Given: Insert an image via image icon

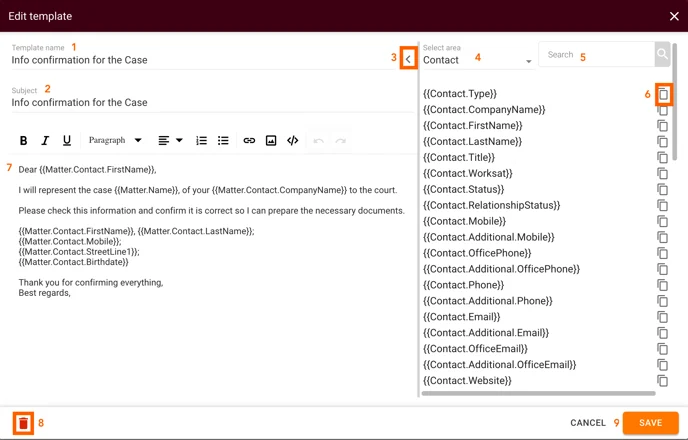Looking at the screenshot, I should [271, 140].
